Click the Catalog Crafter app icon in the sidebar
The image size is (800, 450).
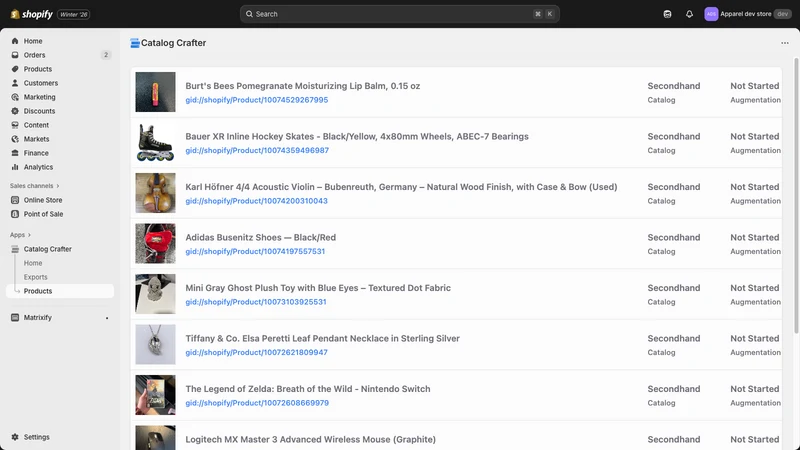(15, 249)
